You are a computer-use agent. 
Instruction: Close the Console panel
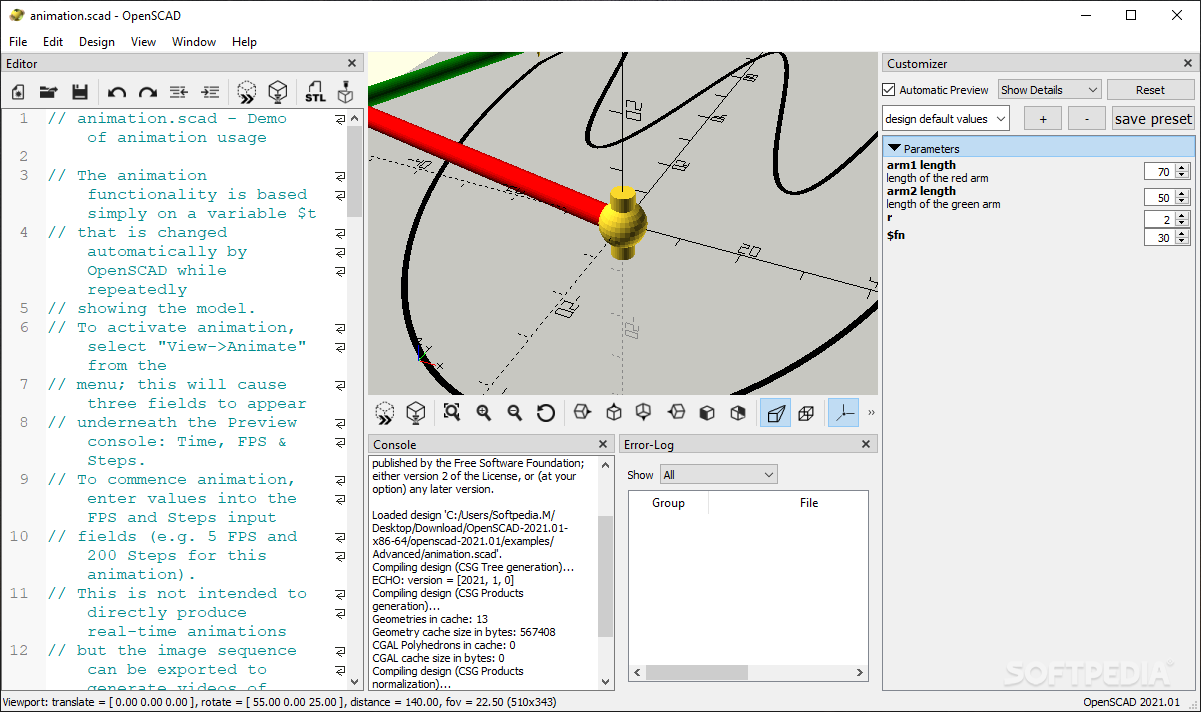(x=603, y=444)
